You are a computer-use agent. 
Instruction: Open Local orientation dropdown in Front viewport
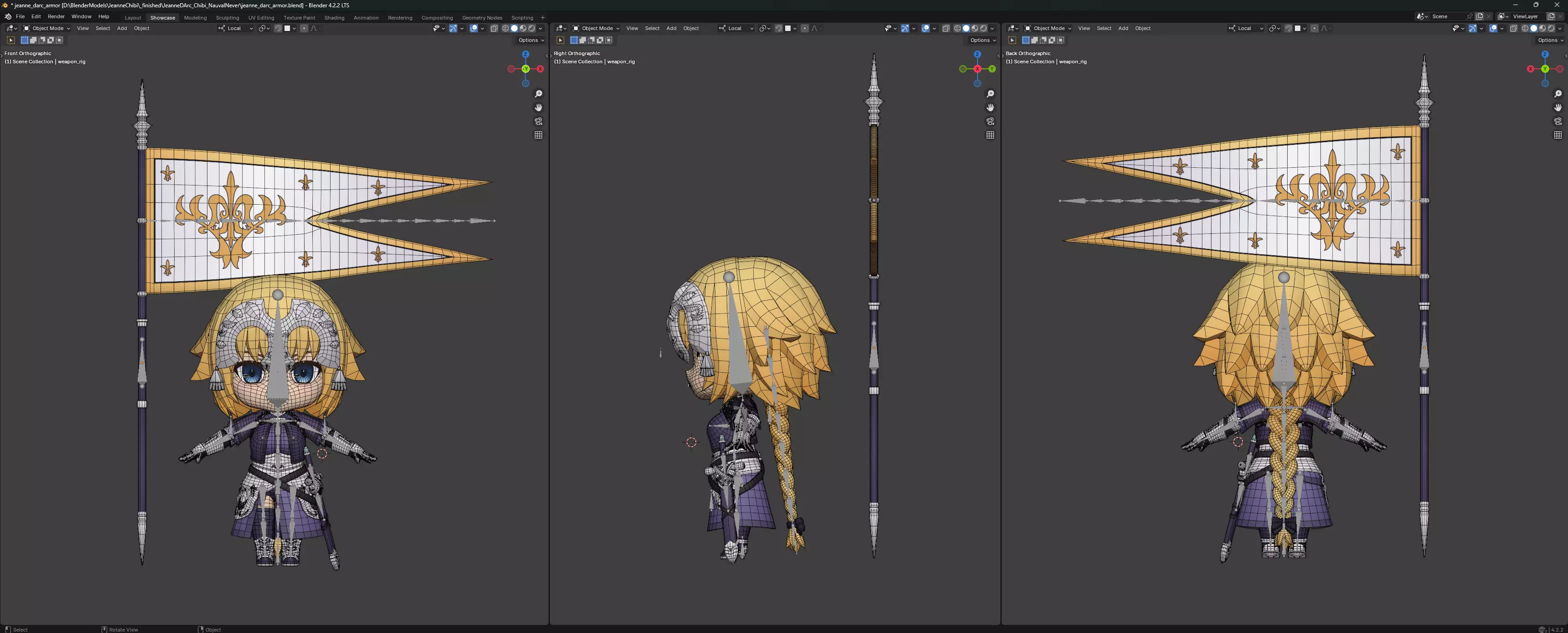(x=236, y=28)
